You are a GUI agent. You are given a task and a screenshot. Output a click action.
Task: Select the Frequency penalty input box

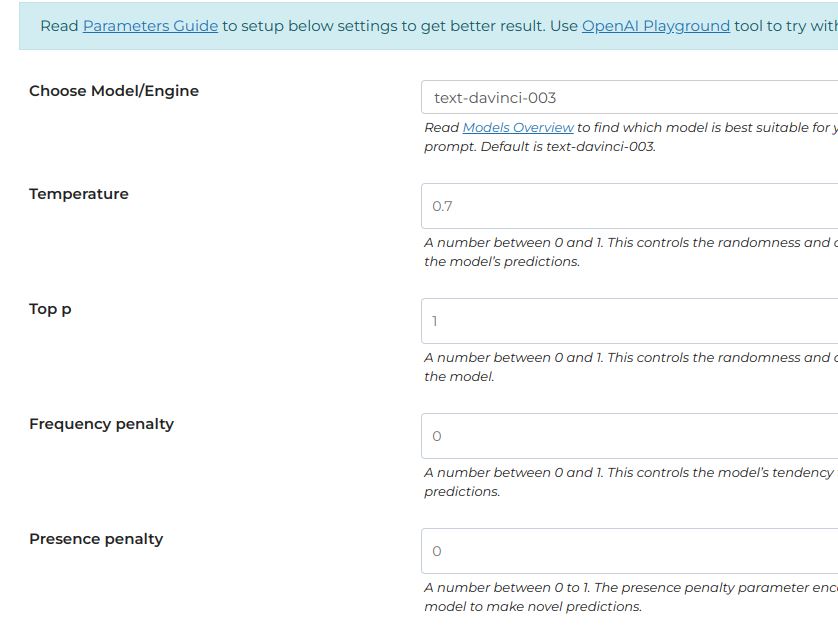629,436
